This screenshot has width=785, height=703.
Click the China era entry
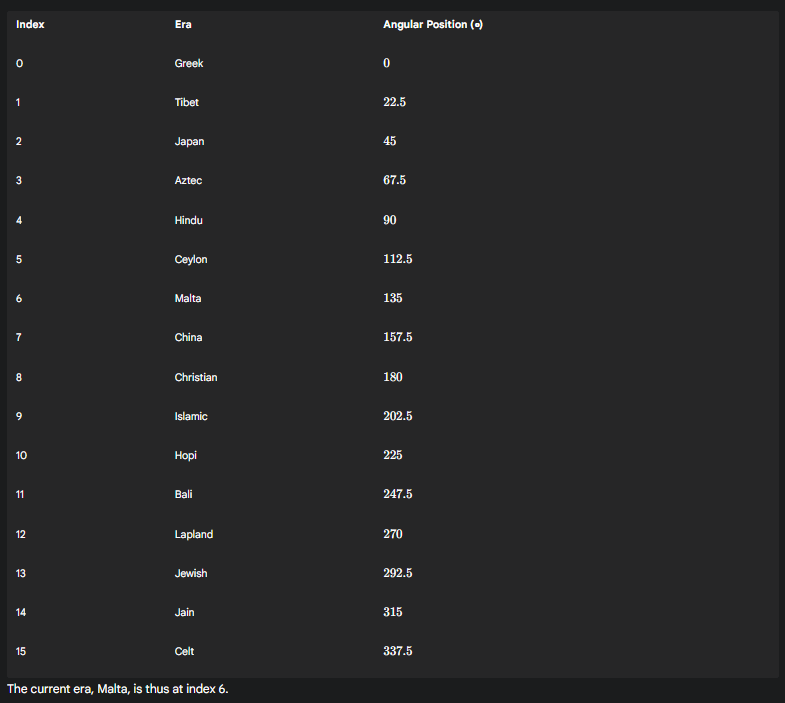point(188,337)
